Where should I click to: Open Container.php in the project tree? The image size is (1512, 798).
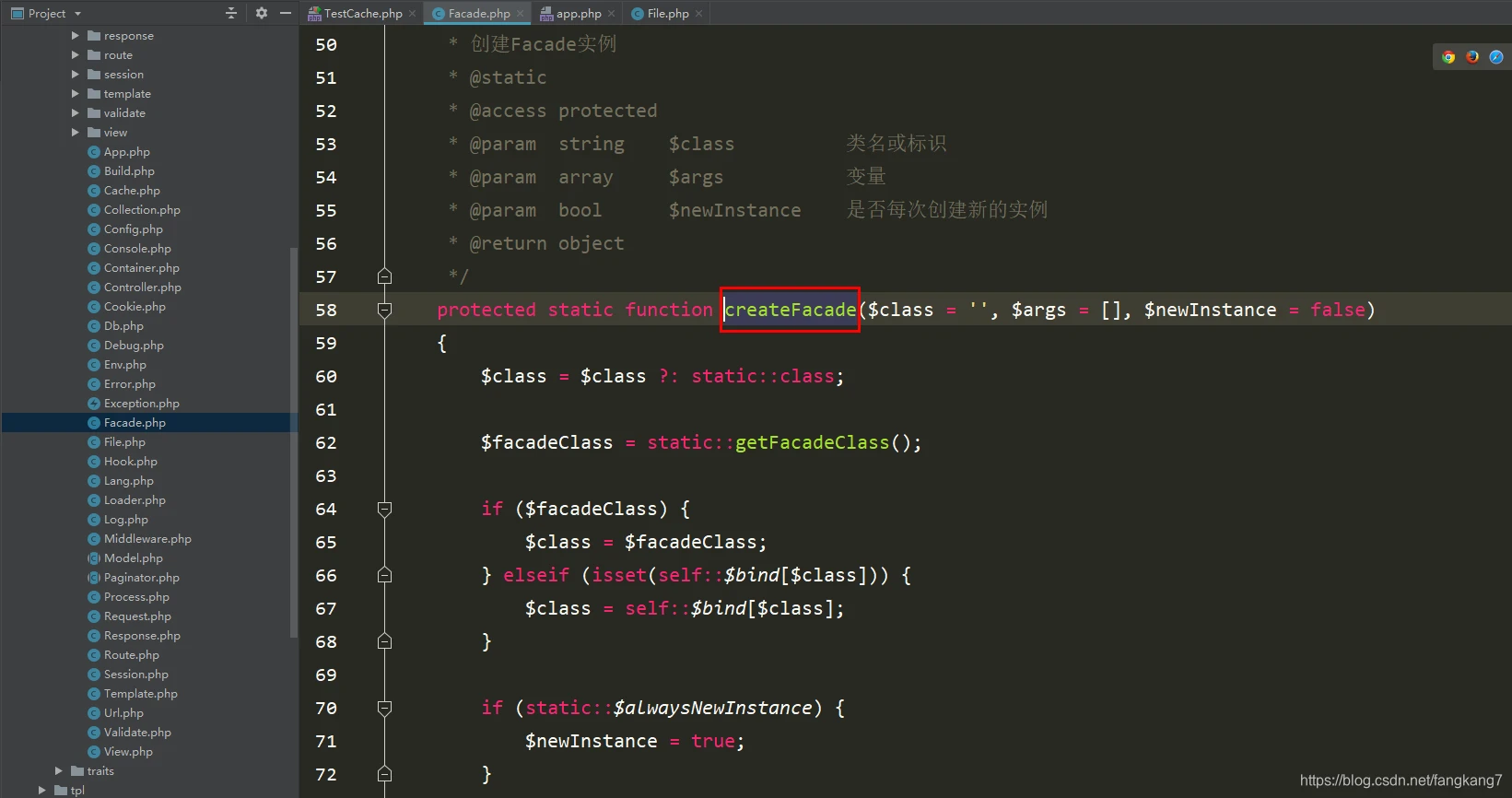click(x=141, y=268)
